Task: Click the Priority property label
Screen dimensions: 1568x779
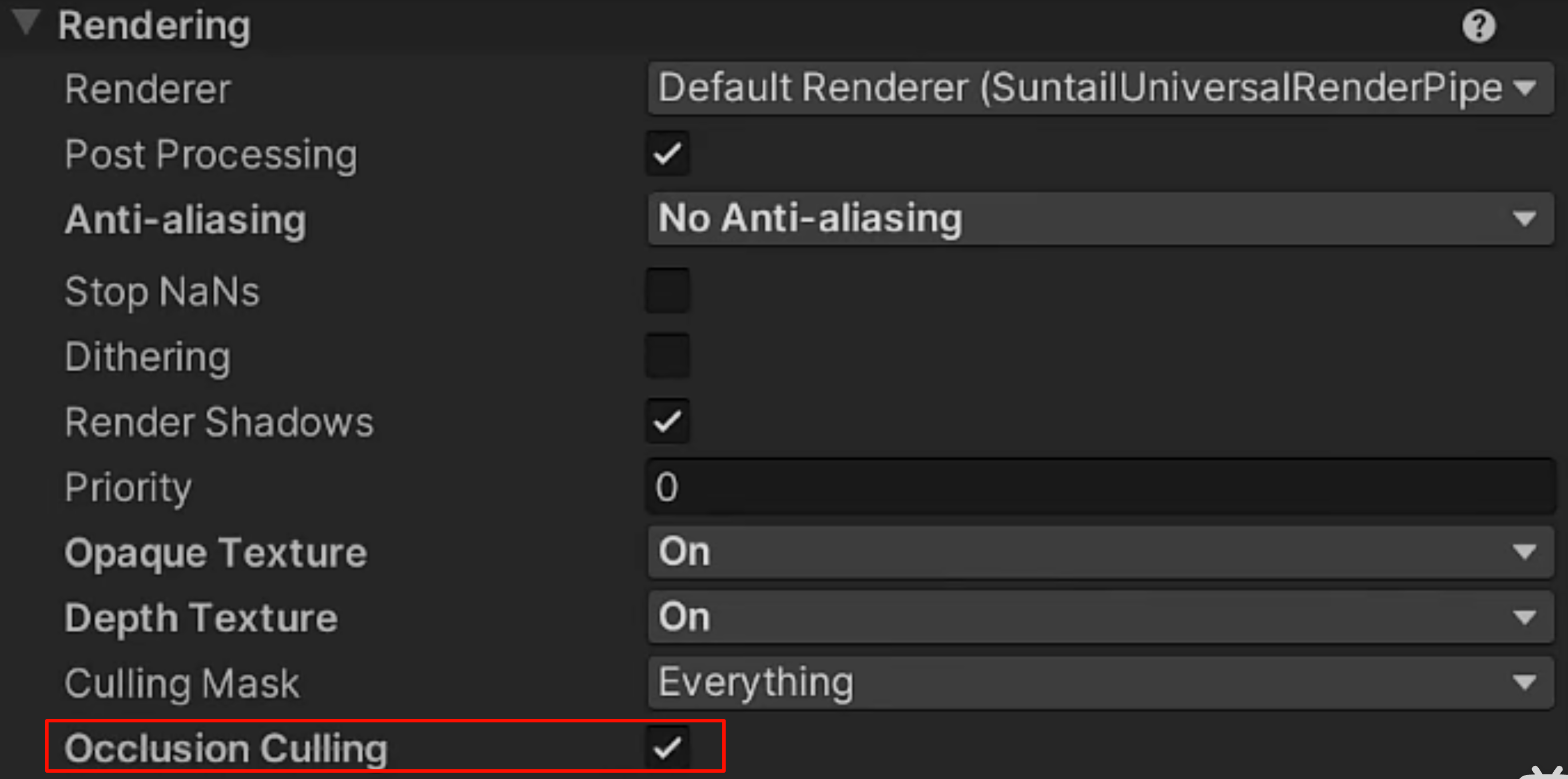Action: 128,487
